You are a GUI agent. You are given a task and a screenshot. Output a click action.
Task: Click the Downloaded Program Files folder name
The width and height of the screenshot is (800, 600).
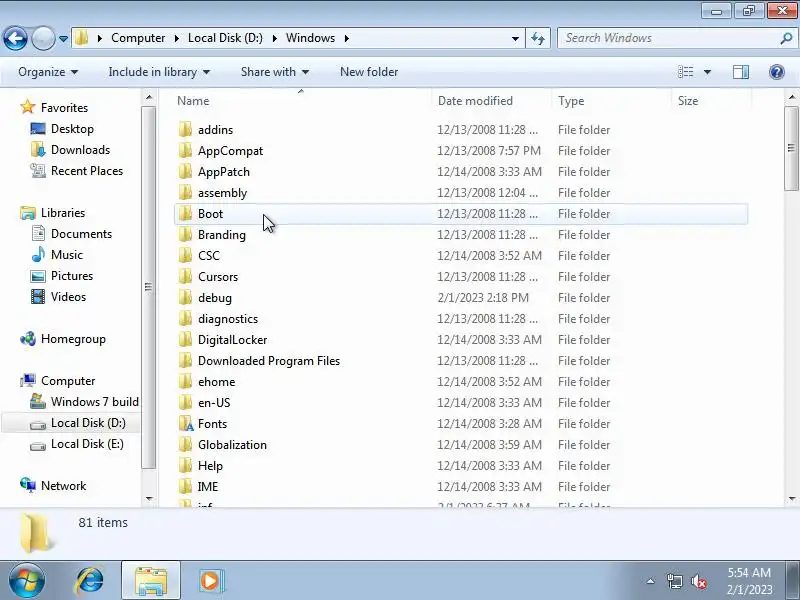point(269,361)
